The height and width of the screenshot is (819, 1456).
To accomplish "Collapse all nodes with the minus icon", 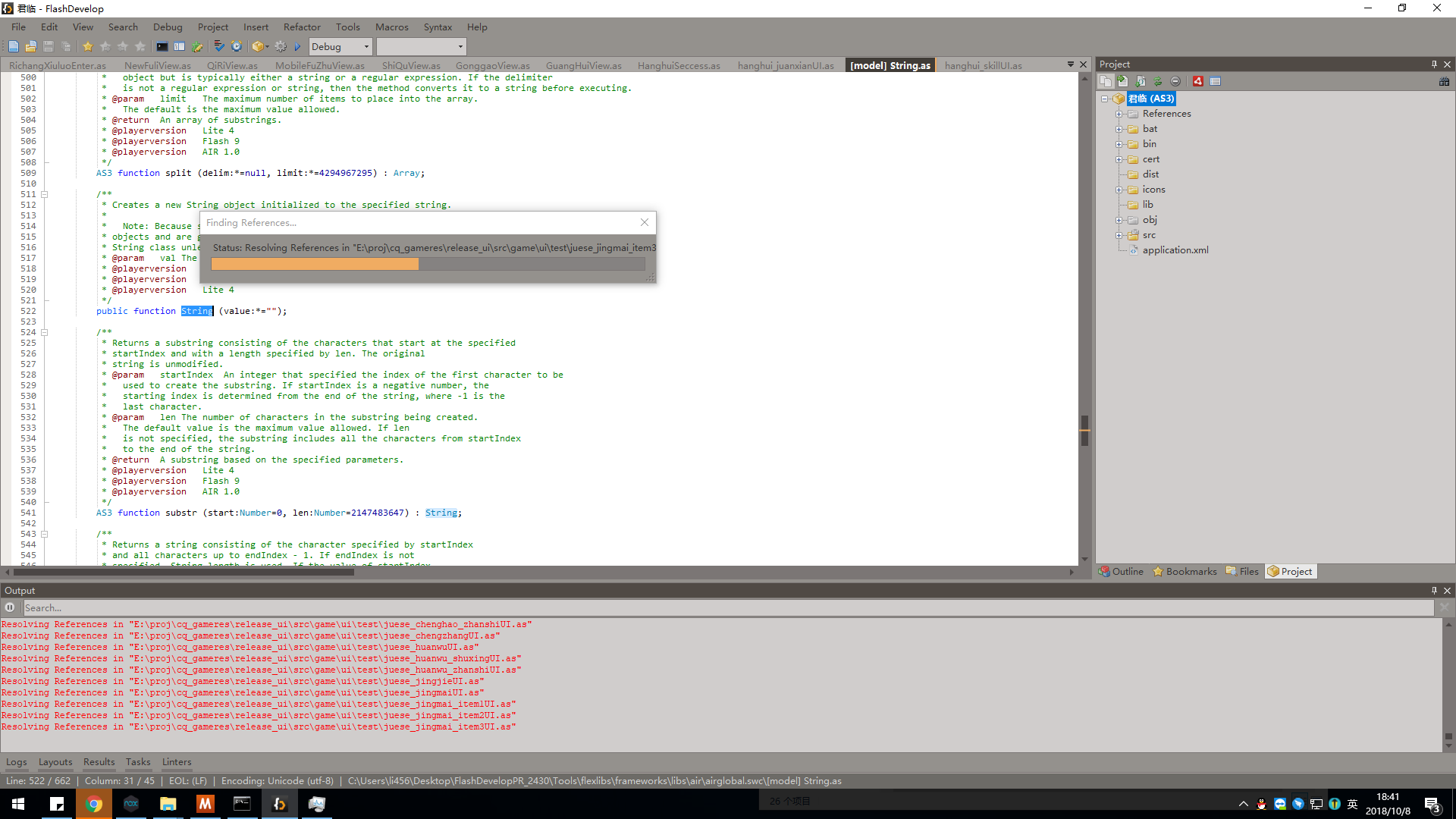I will (1176, 81).
